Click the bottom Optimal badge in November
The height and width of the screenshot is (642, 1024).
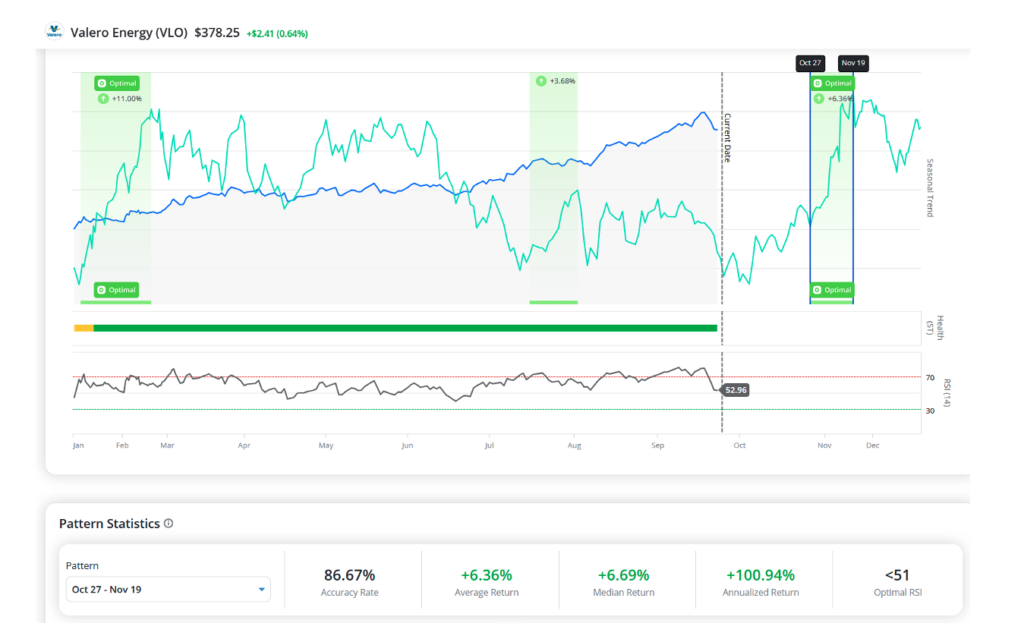[x=833, y=289]
